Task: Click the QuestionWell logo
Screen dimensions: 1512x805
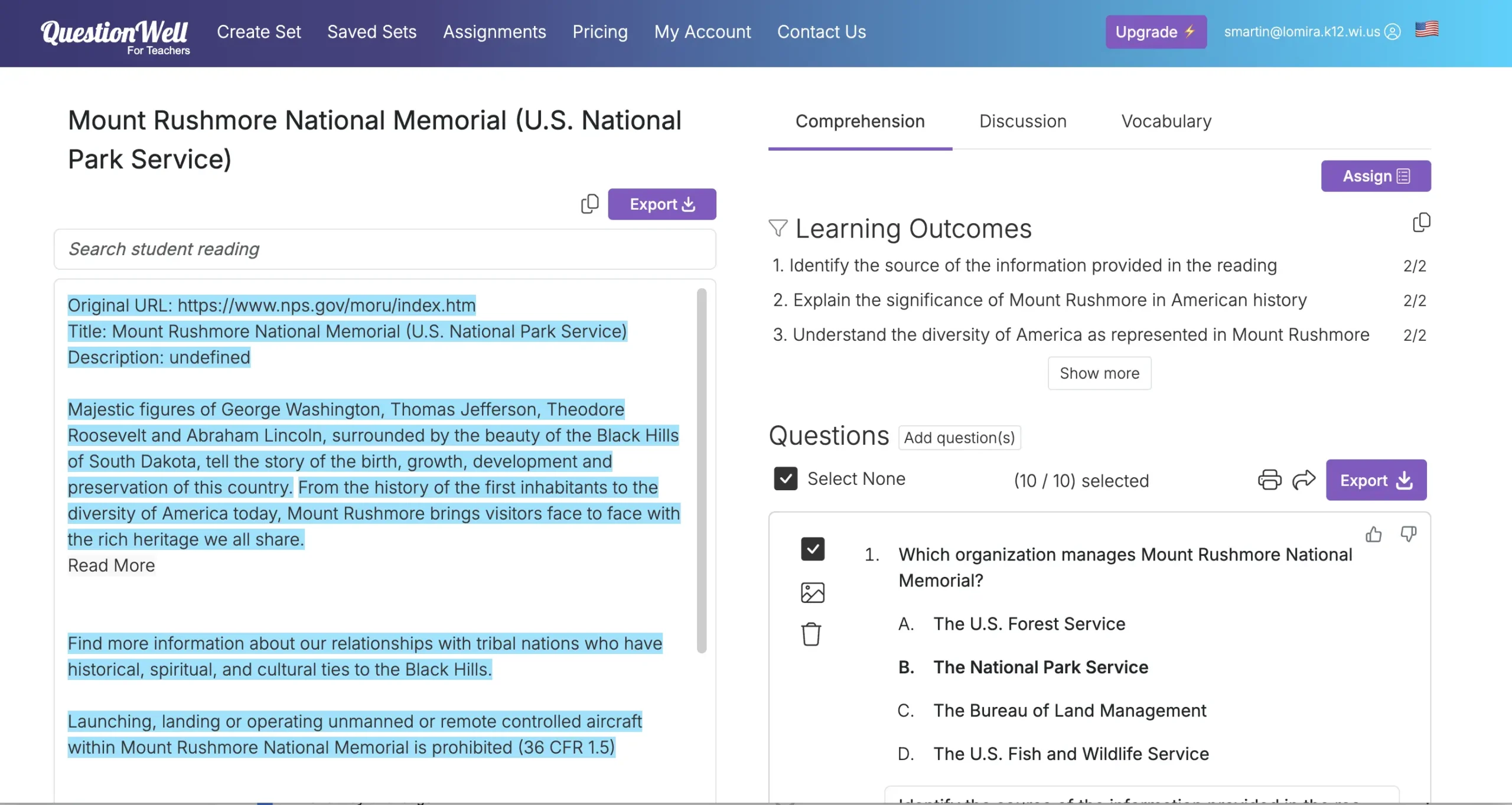Action: (x=115, y=37)
